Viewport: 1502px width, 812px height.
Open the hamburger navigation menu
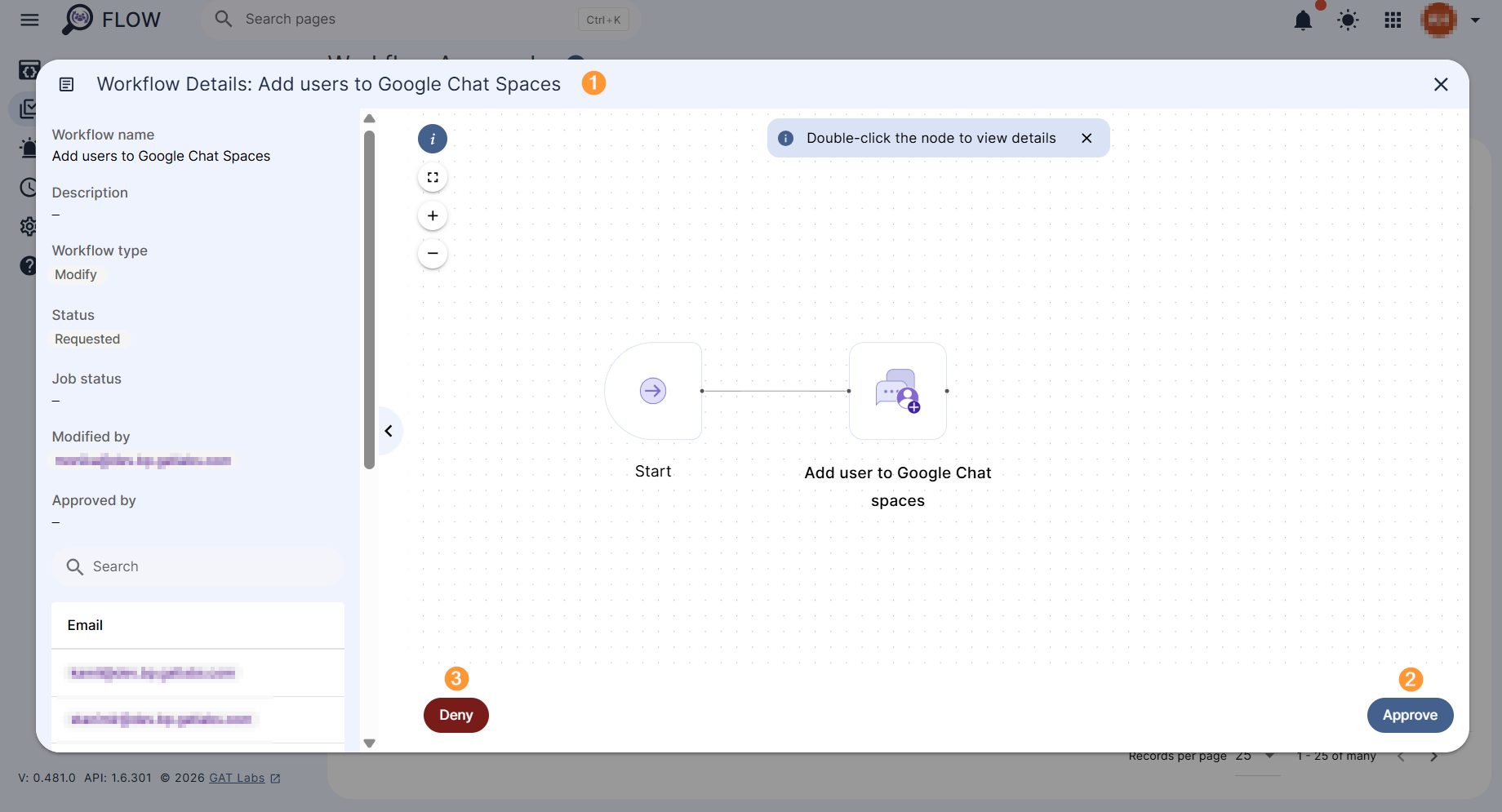tap(29, 20)
